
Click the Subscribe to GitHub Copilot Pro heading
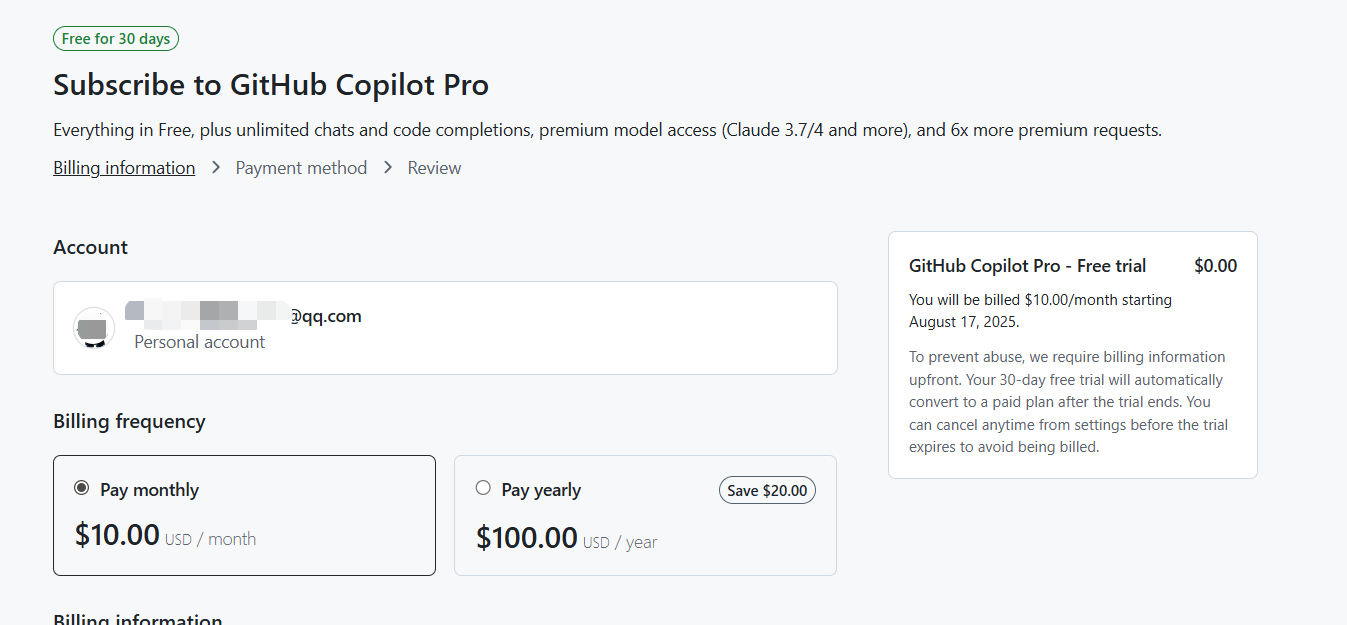click(x=271, y=85)
